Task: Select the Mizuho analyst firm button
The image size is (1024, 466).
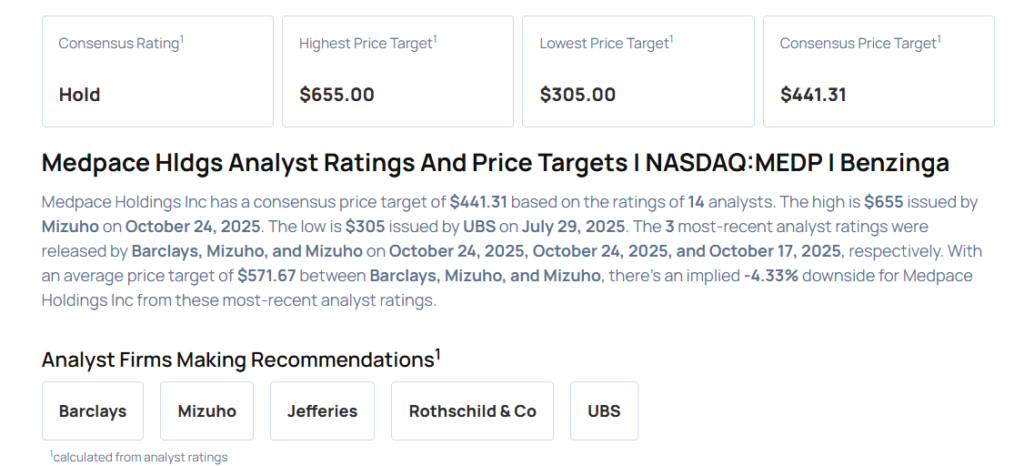Action: pyautogui.click(x=207, y=411)
